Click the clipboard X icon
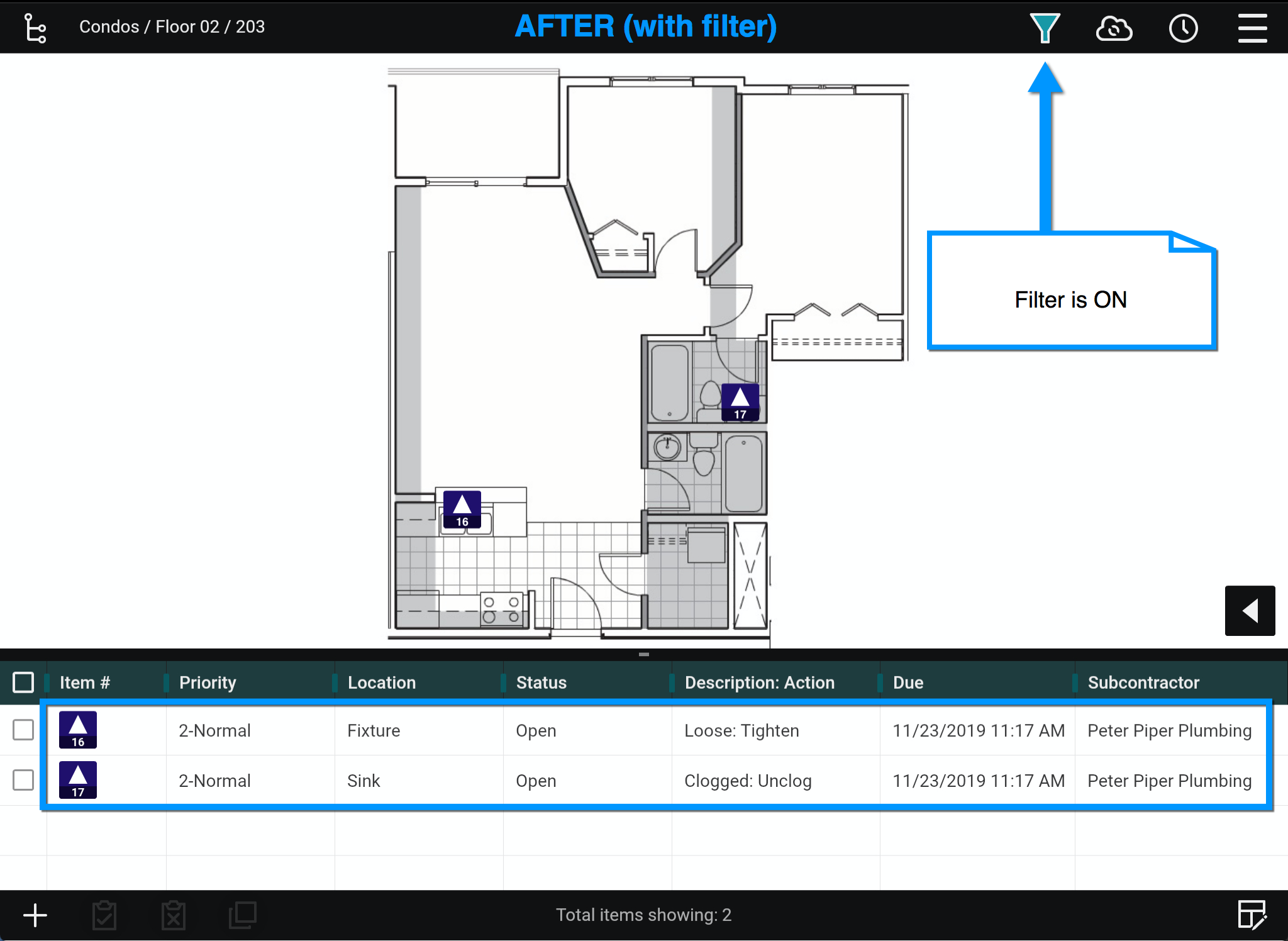 point(174,915)
